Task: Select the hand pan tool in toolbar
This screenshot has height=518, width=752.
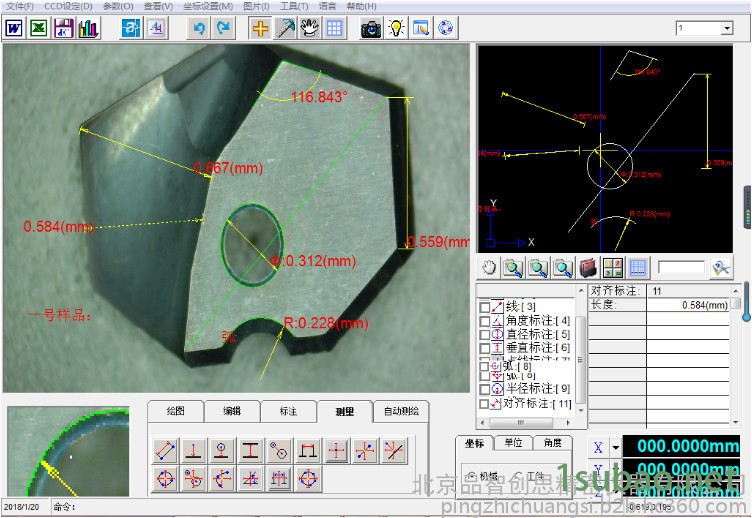Action: click(x=309, y=28)
